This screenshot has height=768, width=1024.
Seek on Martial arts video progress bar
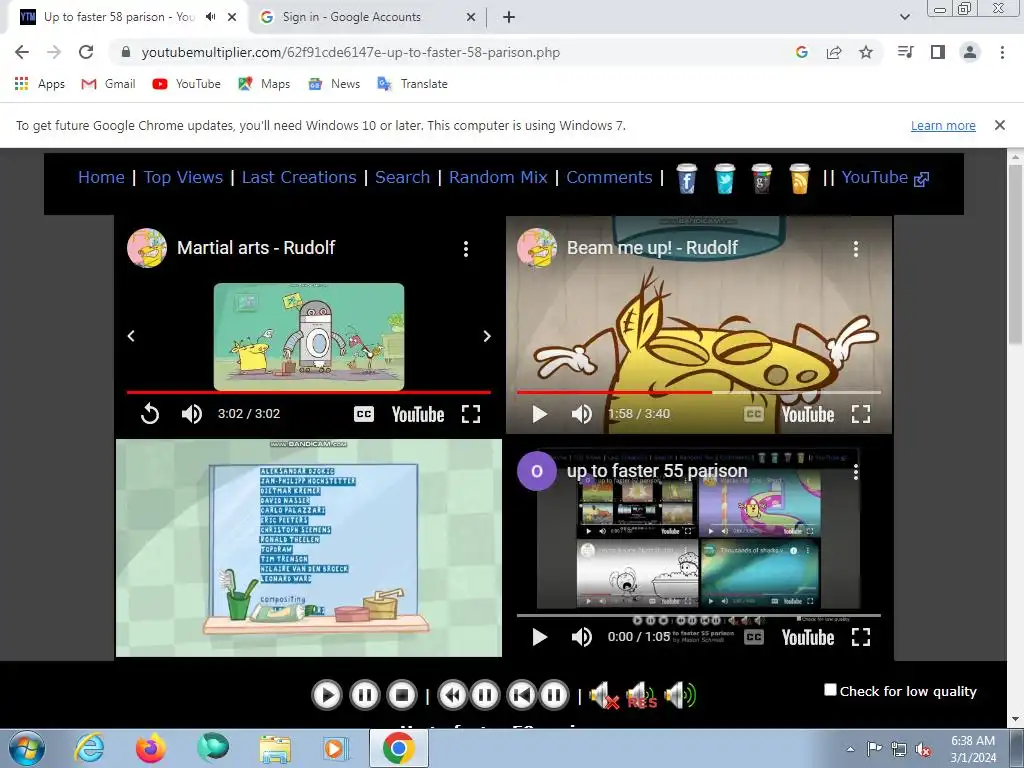tap(309, 392)
